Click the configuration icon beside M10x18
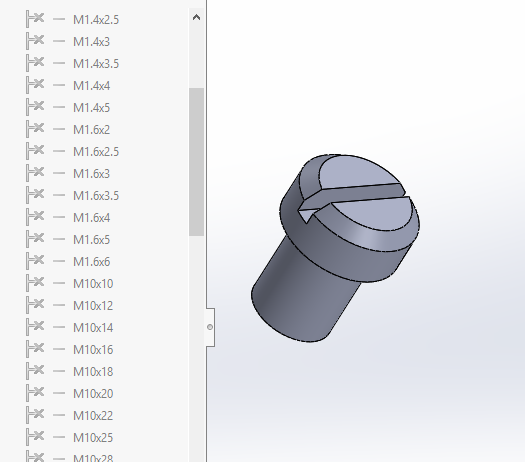Image resolution: width=525 pixels, height=462 pixels. tap(35, 371)
